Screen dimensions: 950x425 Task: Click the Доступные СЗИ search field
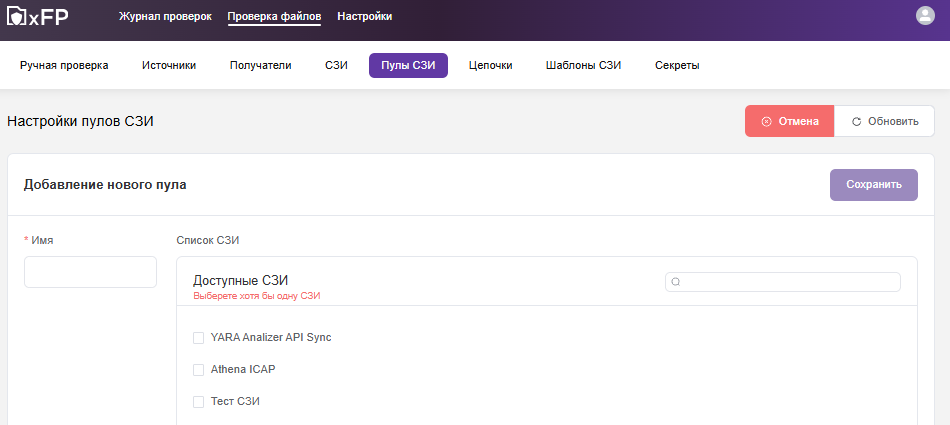783,282
